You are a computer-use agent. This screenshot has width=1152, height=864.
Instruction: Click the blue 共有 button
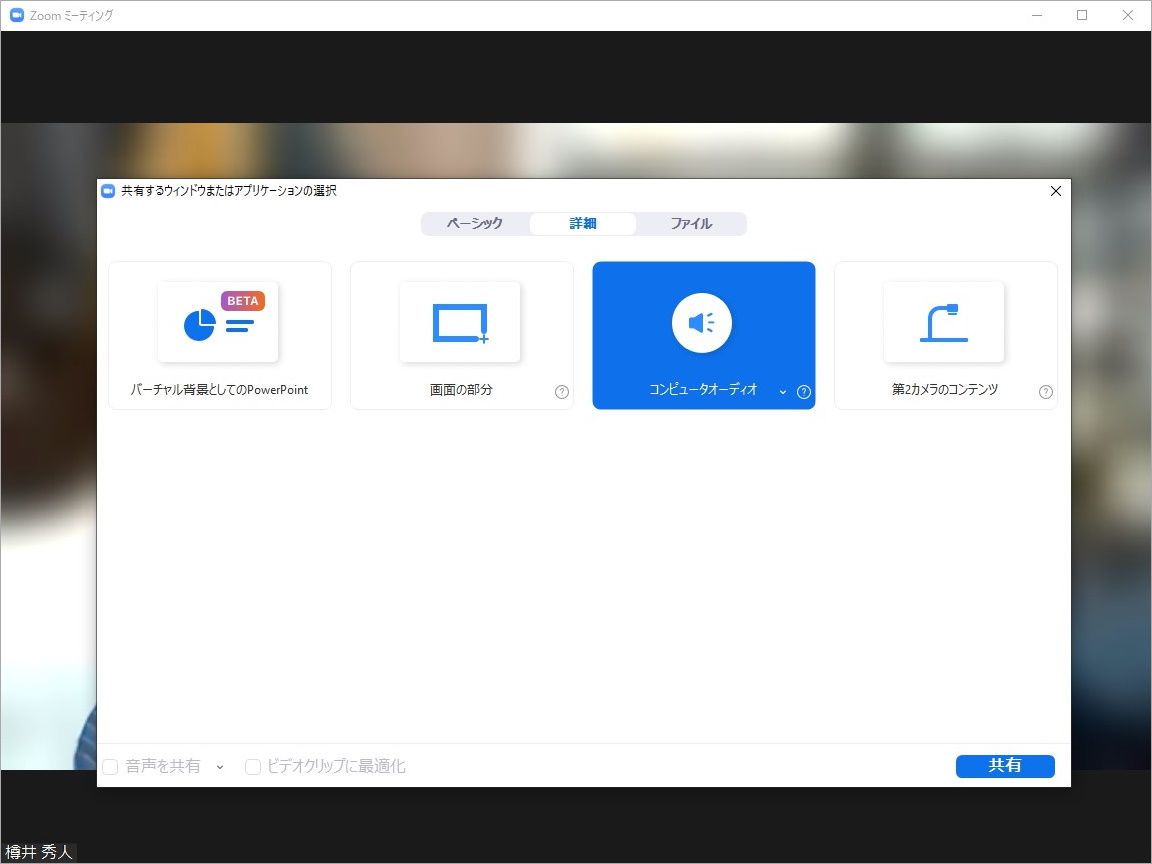(1005, 766)
